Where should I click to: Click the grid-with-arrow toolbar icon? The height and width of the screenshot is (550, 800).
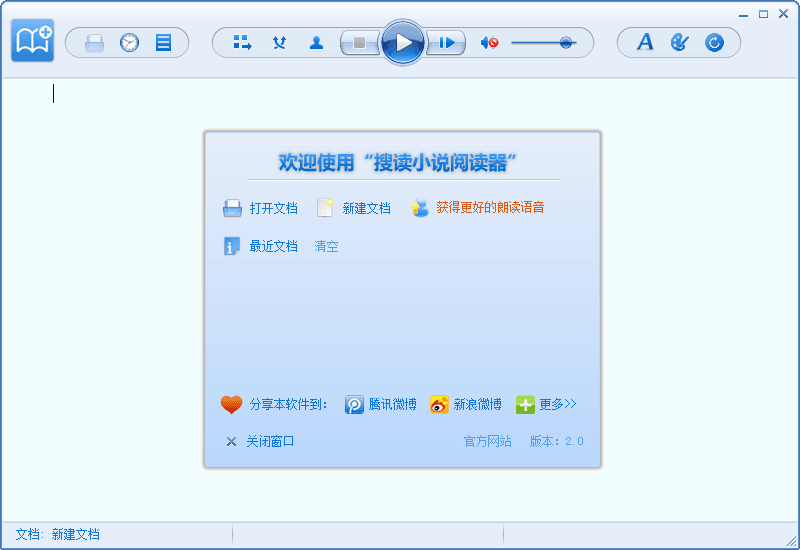(x=242, y=42)
